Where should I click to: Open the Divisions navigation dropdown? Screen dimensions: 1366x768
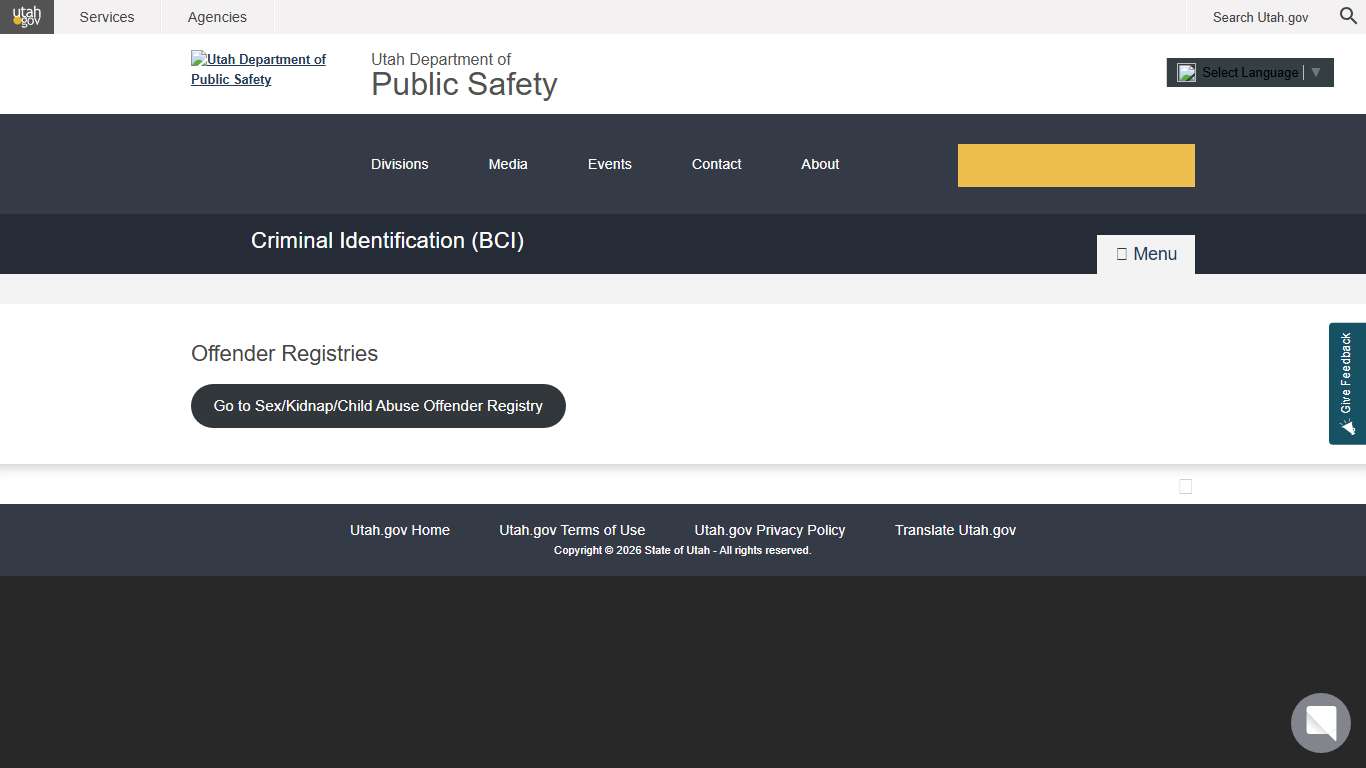[399, 164]
